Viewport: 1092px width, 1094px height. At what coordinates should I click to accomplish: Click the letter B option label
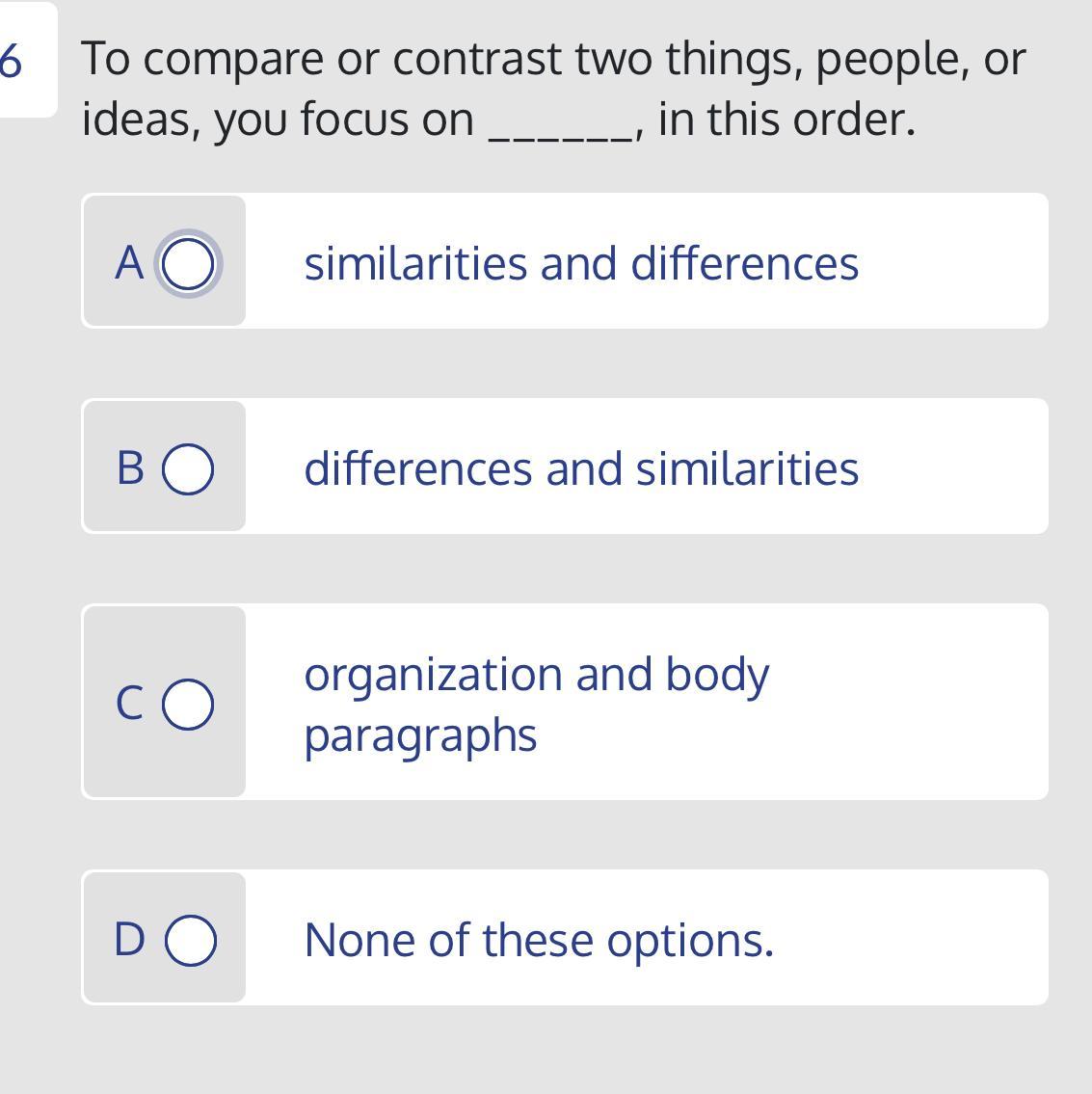[130, 468]
